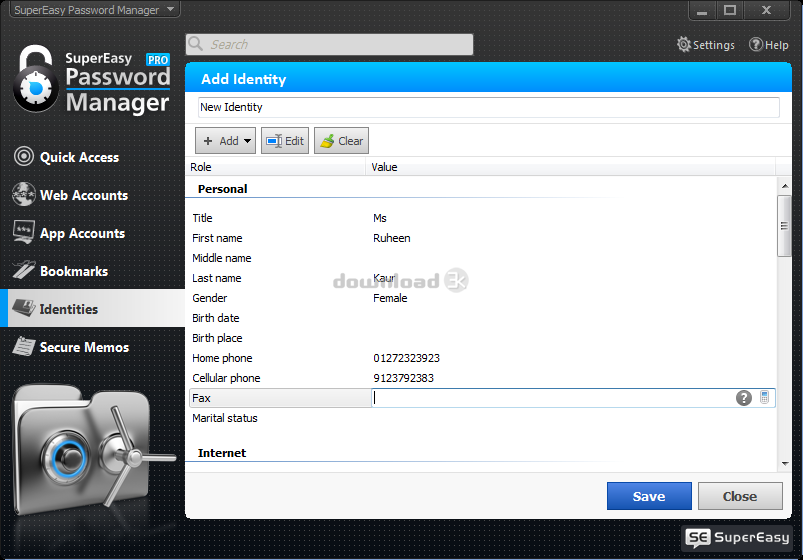803x560 pixels.
Task: Open Help via question mark icon
Action: point(756,45)
